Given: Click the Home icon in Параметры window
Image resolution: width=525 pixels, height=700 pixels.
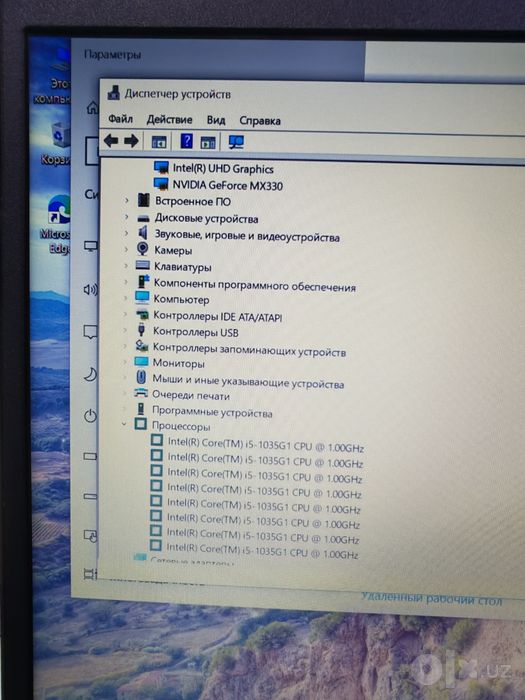Looking at the screenshot, I should (x=92, y=107).
